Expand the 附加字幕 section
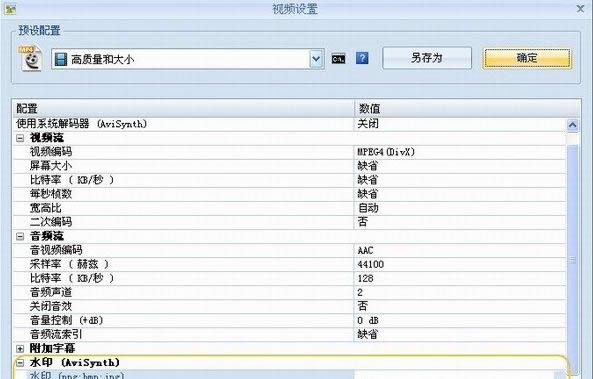This screenshot has width=593, height=379. (x=20, y=348)
